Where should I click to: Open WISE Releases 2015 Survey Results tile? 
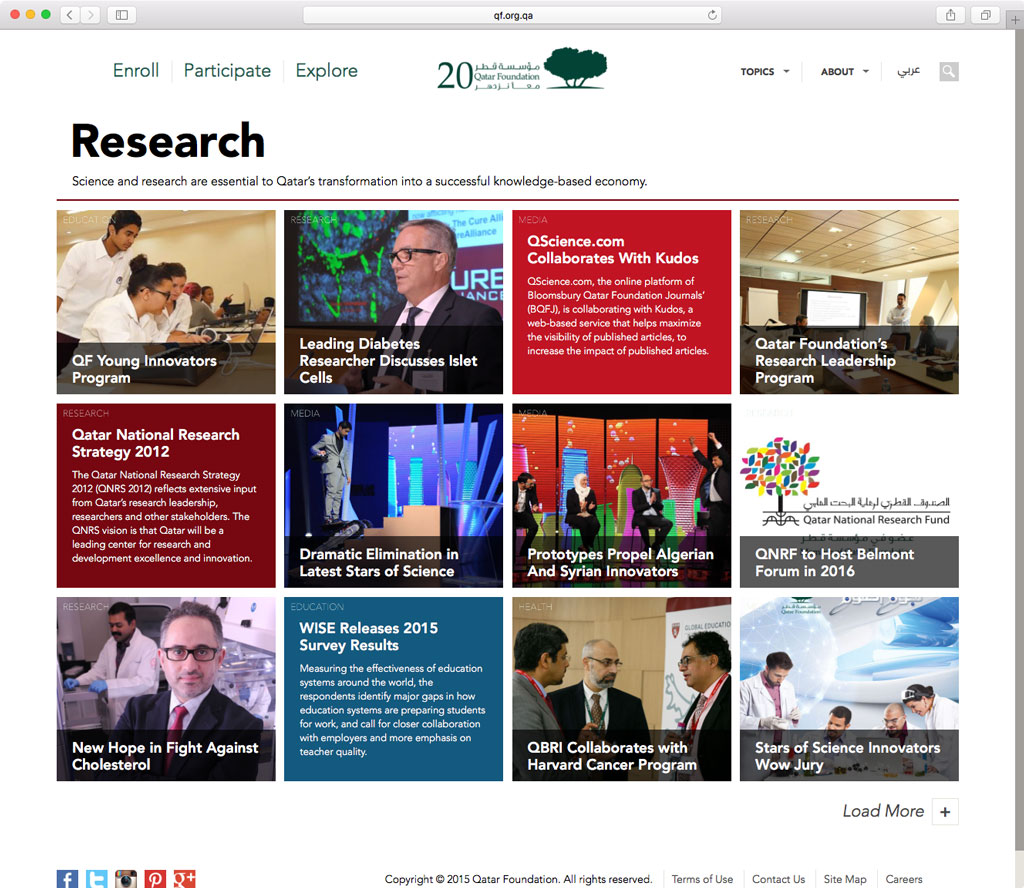click(393, 689)
